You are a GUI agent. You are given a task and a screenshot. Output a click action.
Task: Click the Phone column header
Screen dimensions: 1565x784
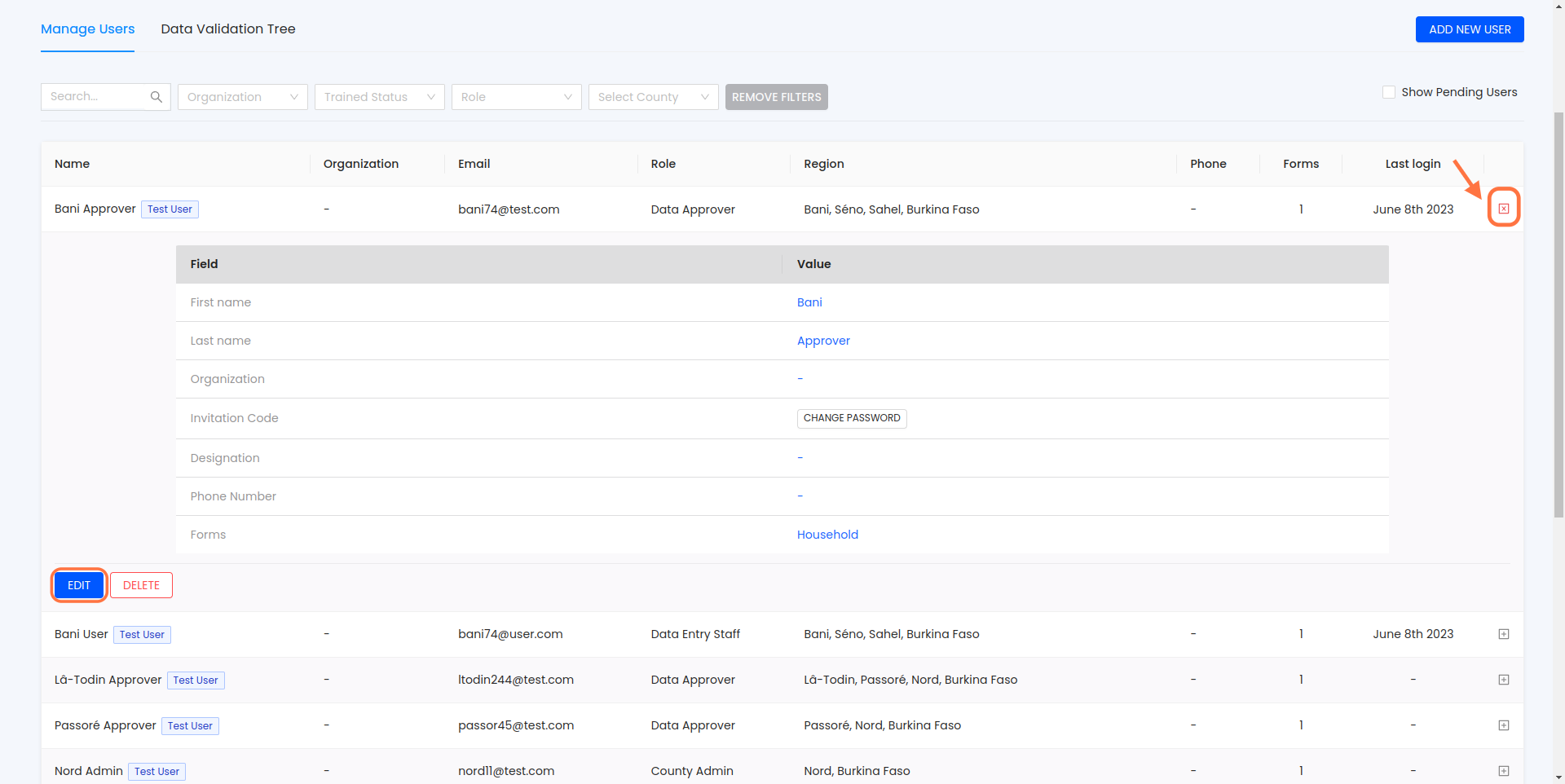click(1208, 164)
